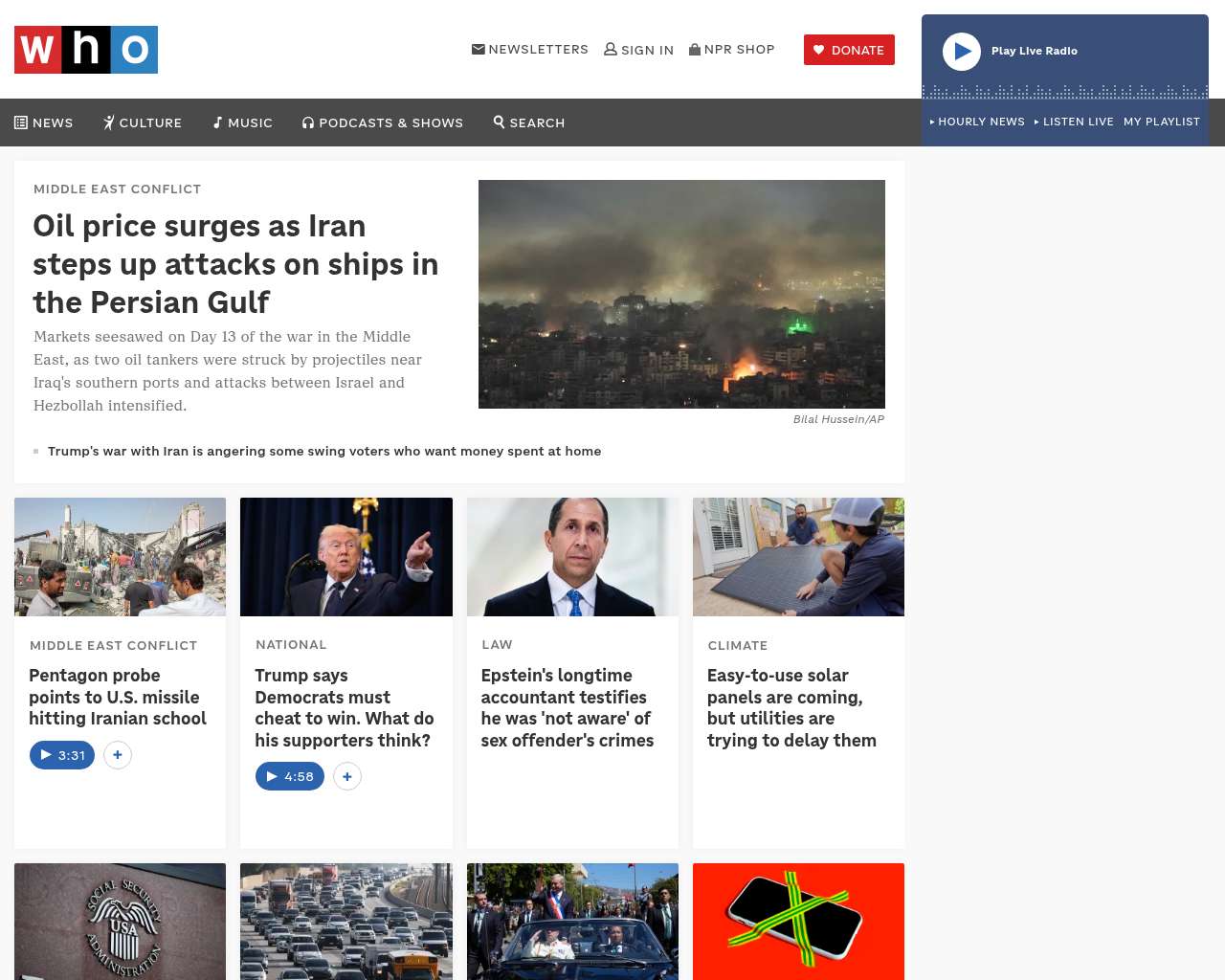Viewport: 1225px width, 980px height.
Task: Click the magnifier Search icon
Action: coord(499,122)
